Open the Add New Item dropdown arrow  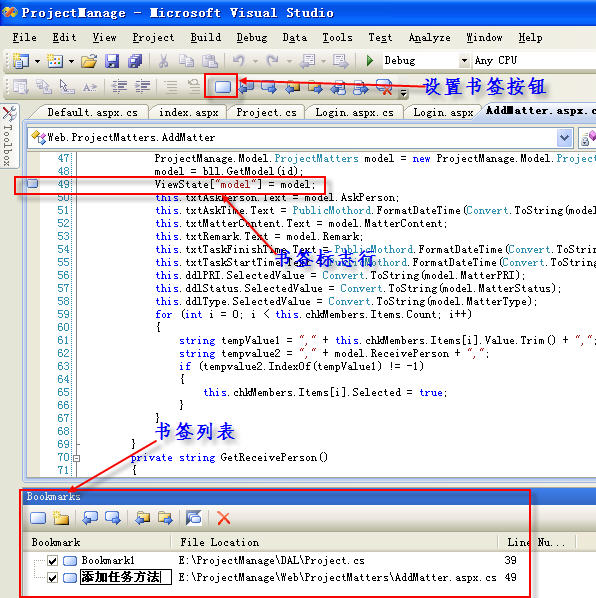(x=71, y=61)
